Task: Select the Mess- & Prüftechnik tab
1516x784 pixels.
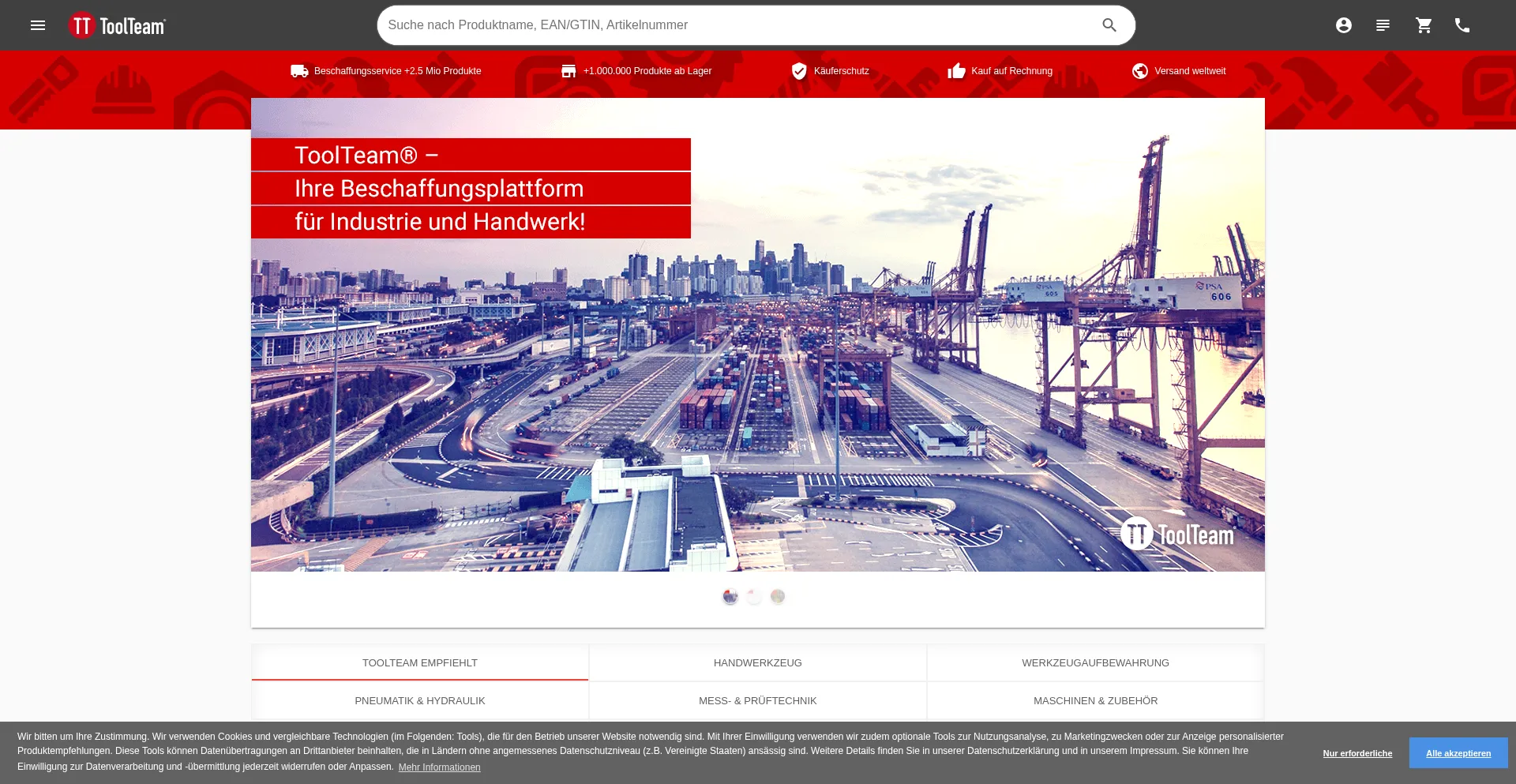Action: [x=758, y=701]
